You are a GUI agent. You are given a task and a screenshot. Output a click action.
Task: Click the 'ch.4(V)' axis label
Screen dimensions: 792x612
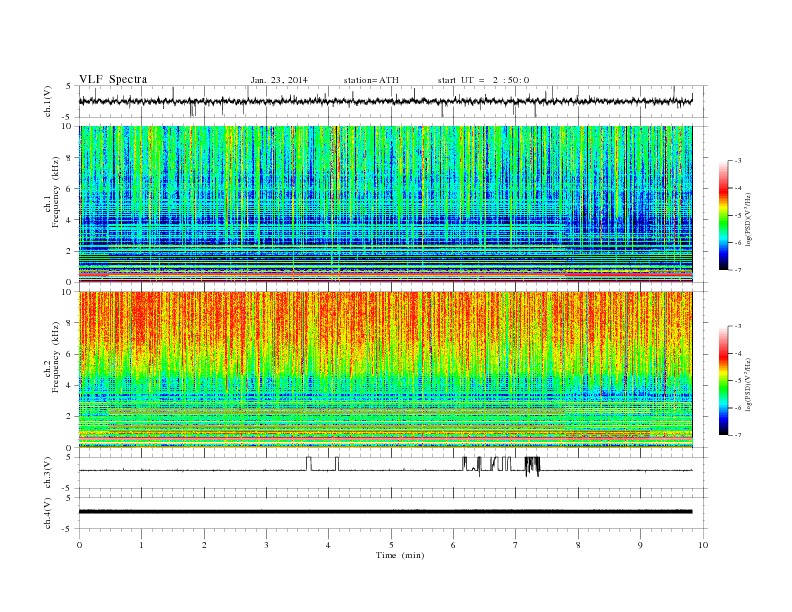tap(48, 513)
